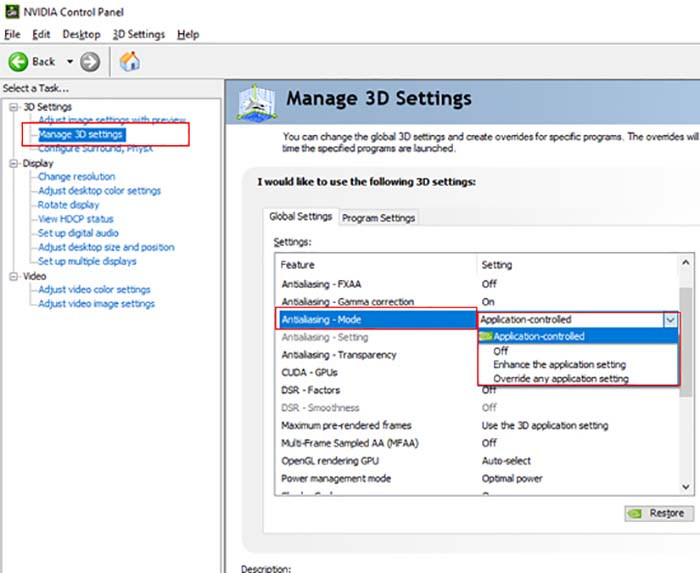
Task: Select CUDA - GPUs row
Action: point(376,373)
